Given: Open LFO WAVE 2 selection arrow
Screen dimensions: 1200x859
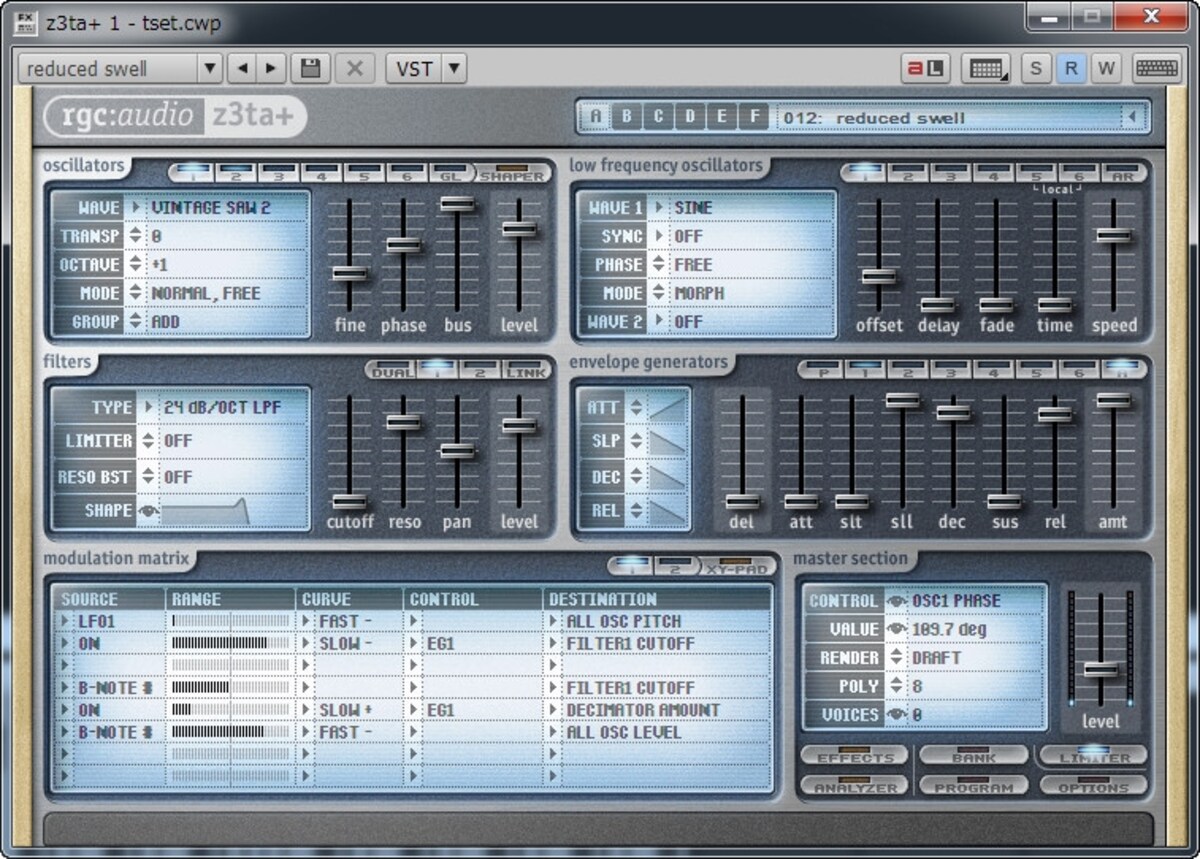Looking at the screenshot, I should (659, 322).
